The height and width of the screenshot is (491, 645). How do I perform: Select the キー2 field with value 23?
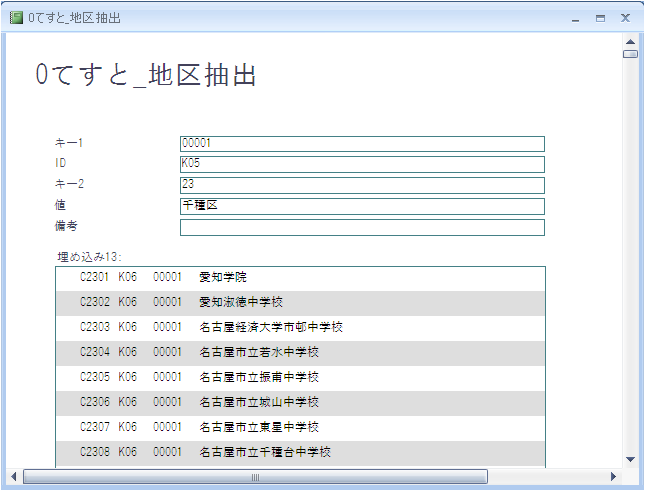(362, 185)
